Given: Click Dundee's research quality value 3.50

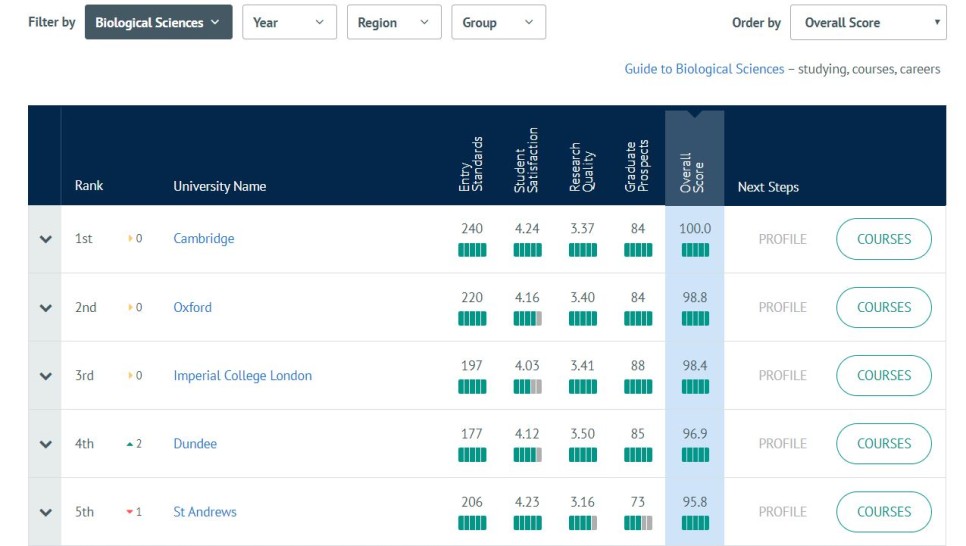Looking at the screenshot, I should (582, 434).
